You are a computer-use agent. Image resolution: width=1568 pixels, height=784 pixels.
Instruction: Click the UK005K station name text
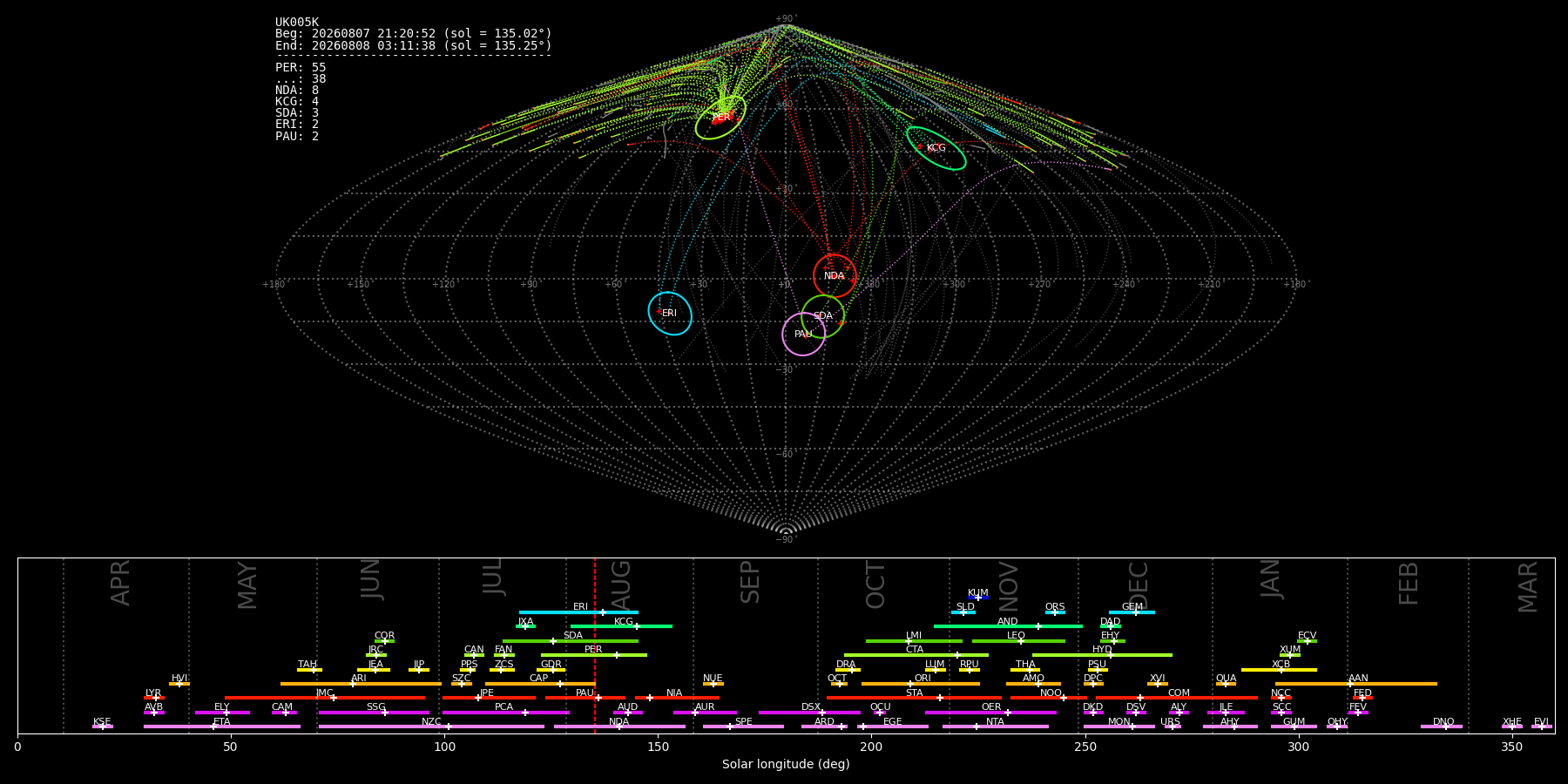[x=297, y=23]
